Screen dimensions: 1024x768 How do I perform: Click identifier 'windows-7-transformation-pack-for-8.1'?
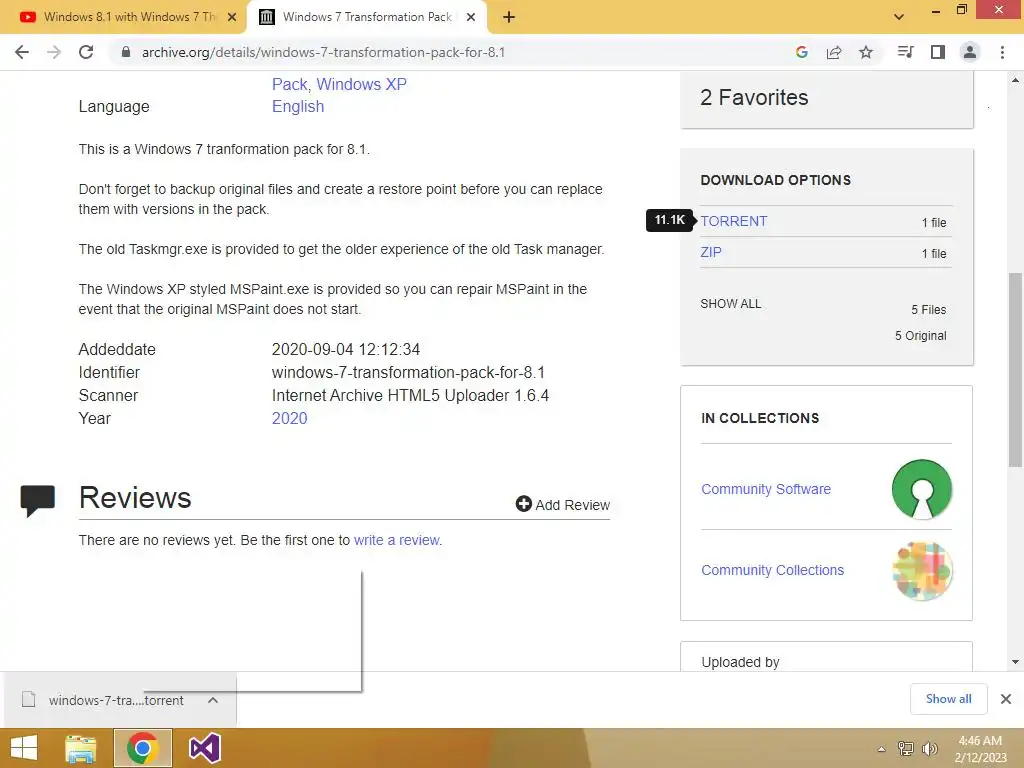408,372
